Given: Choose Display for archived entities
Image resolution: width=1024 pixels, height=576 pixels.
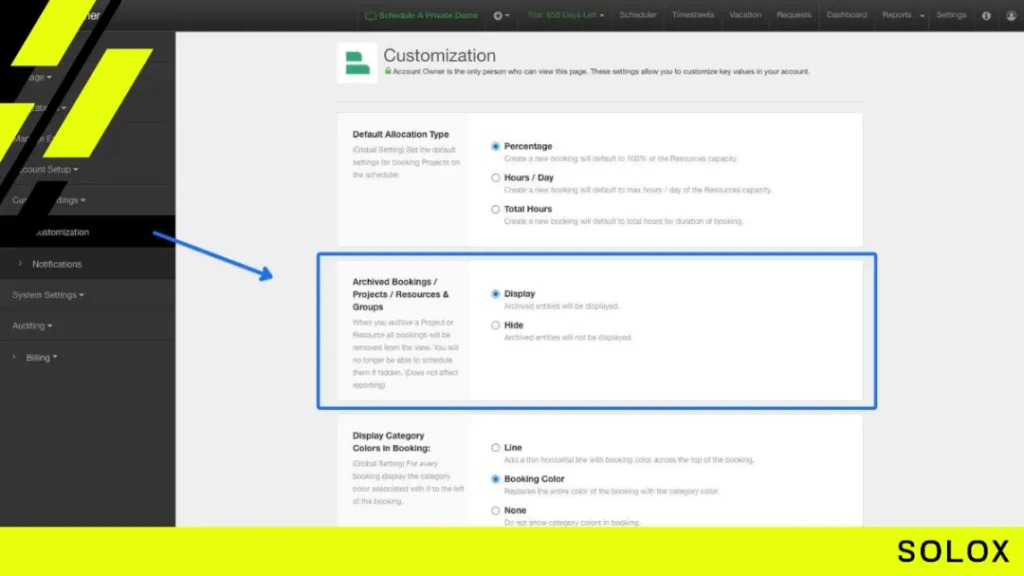Looking at the screenshot, I should coord(496,294).
